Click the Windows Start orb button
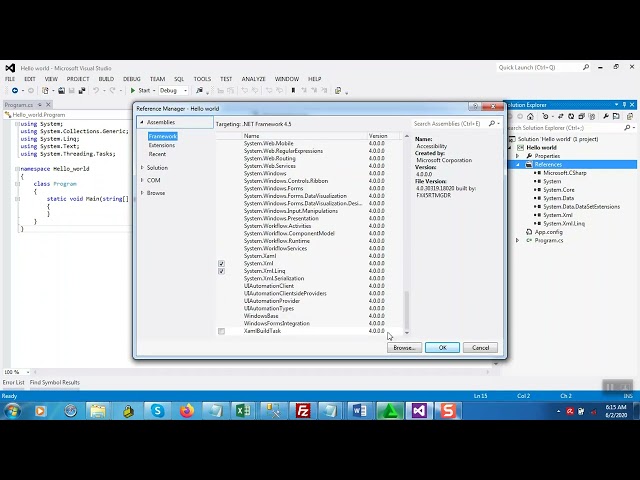The image size is (640, 480). tap(12, 411)
